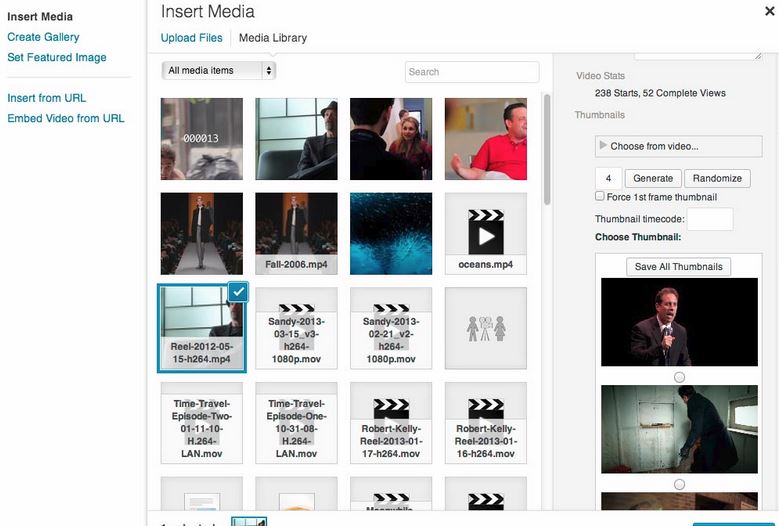This screenshot has width=779, height=526.
Task: Select radio button under man-by-wall thumbnail
Action: pyautogui.click(x=679, y=484)
